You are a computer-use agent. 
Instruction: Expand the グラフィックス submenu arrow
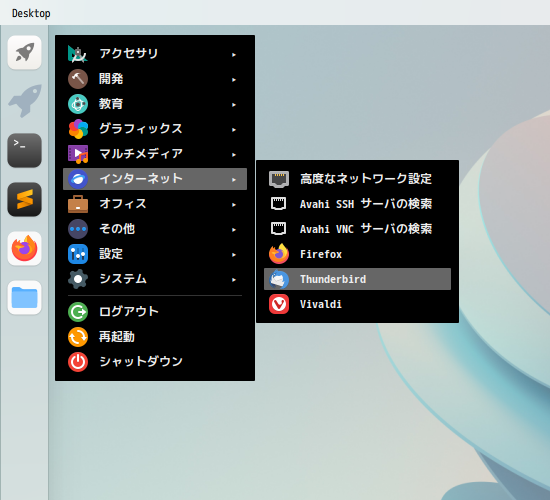click(x=234, y=130)
